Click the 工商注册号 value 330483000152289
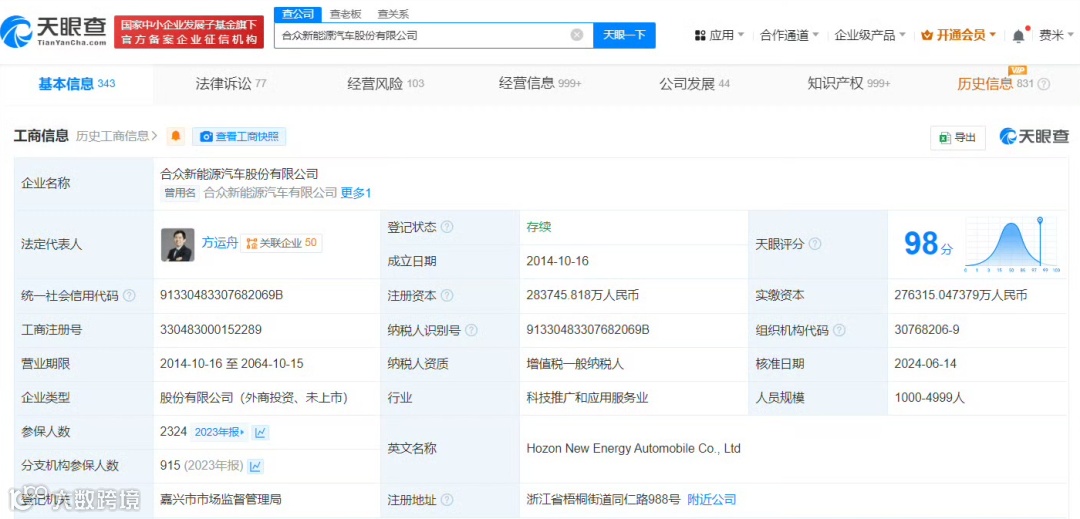The width and height of the screenshot is (1080, 519). click(210, 330)
